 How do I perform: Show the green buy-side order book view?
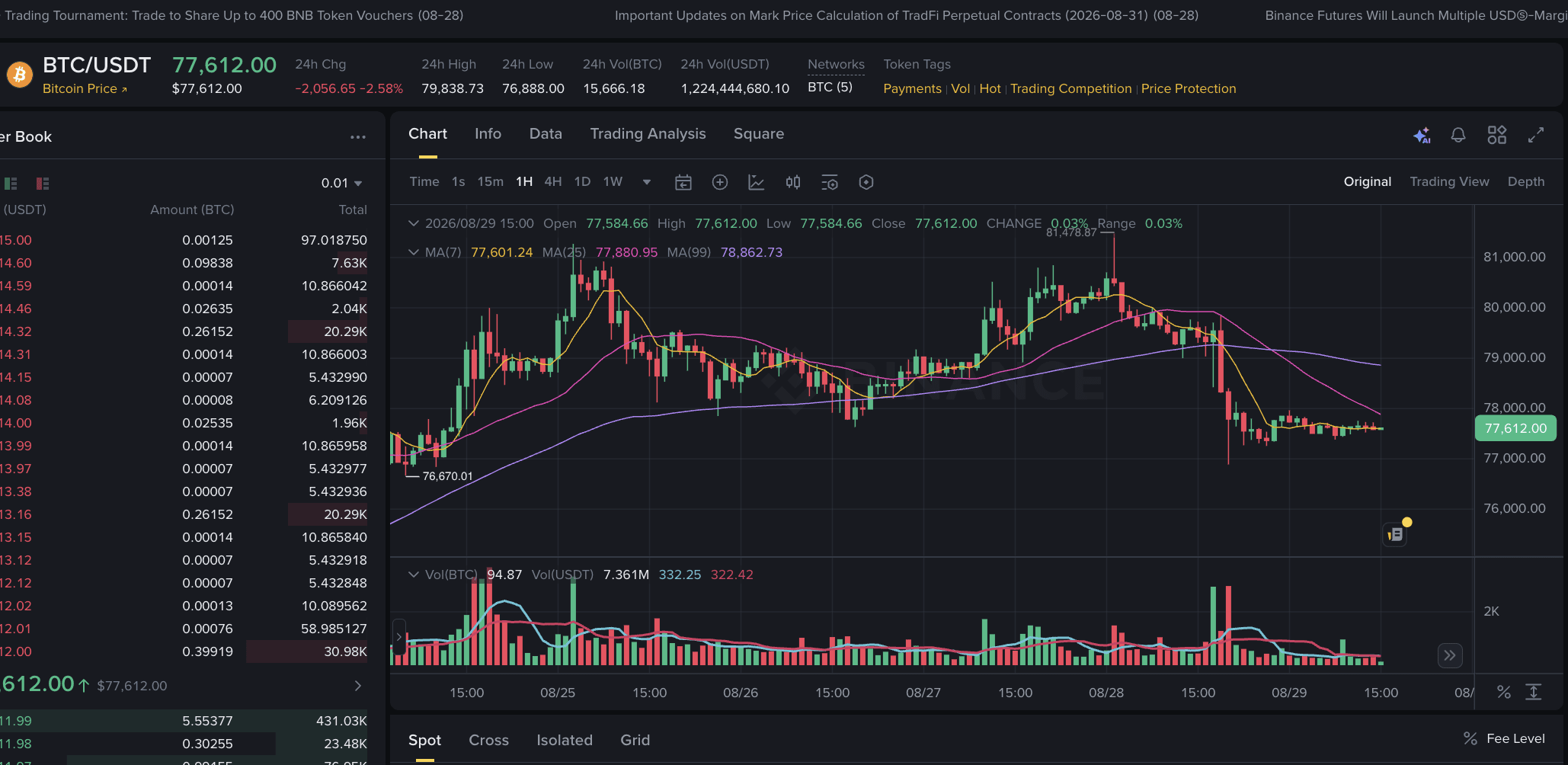tap(11, 183)
